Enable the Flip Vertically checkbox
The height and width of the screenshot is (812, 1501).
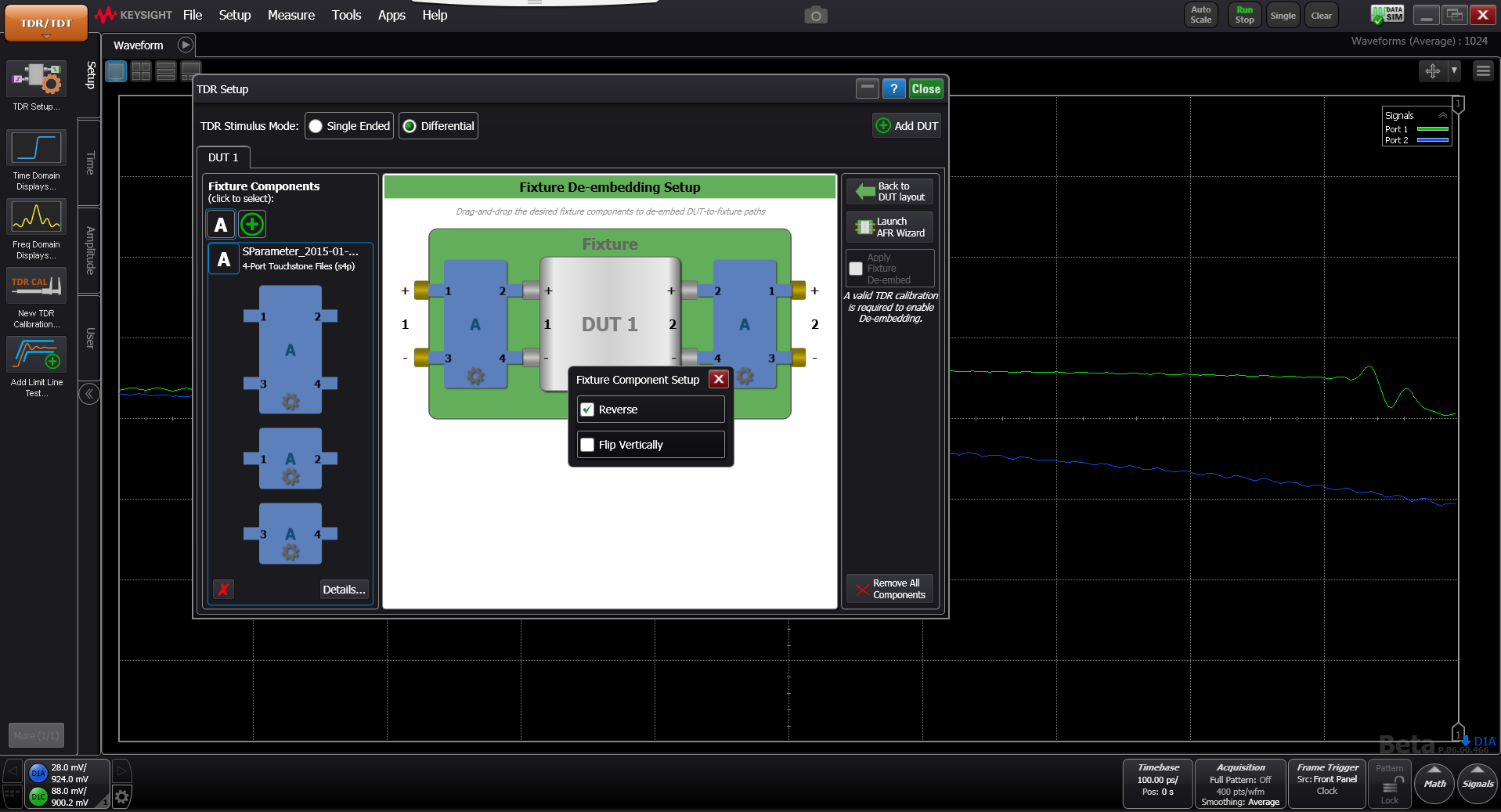point(587,444)
